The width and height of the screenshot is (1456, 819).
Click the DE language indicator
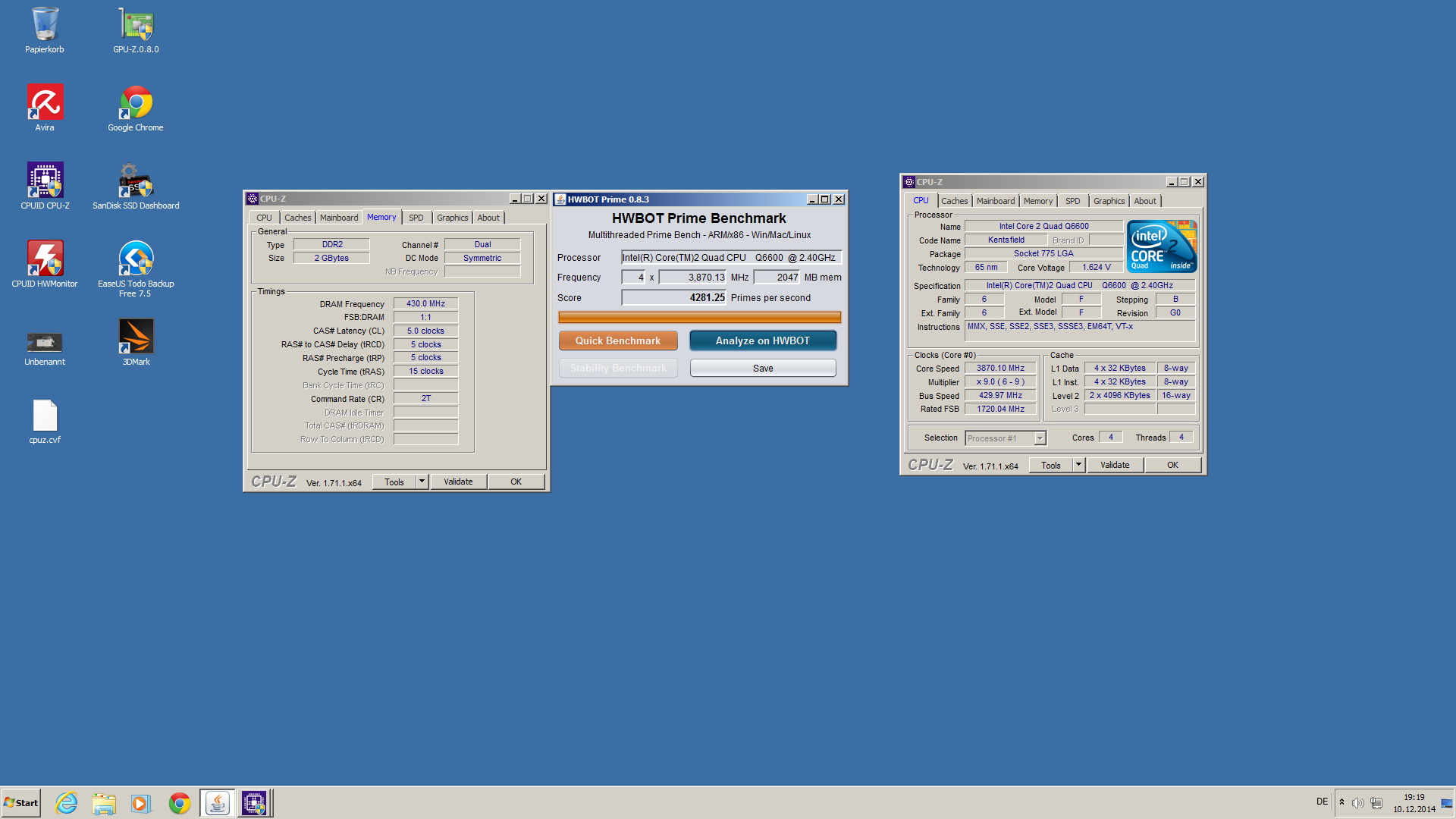[1322, 802]
